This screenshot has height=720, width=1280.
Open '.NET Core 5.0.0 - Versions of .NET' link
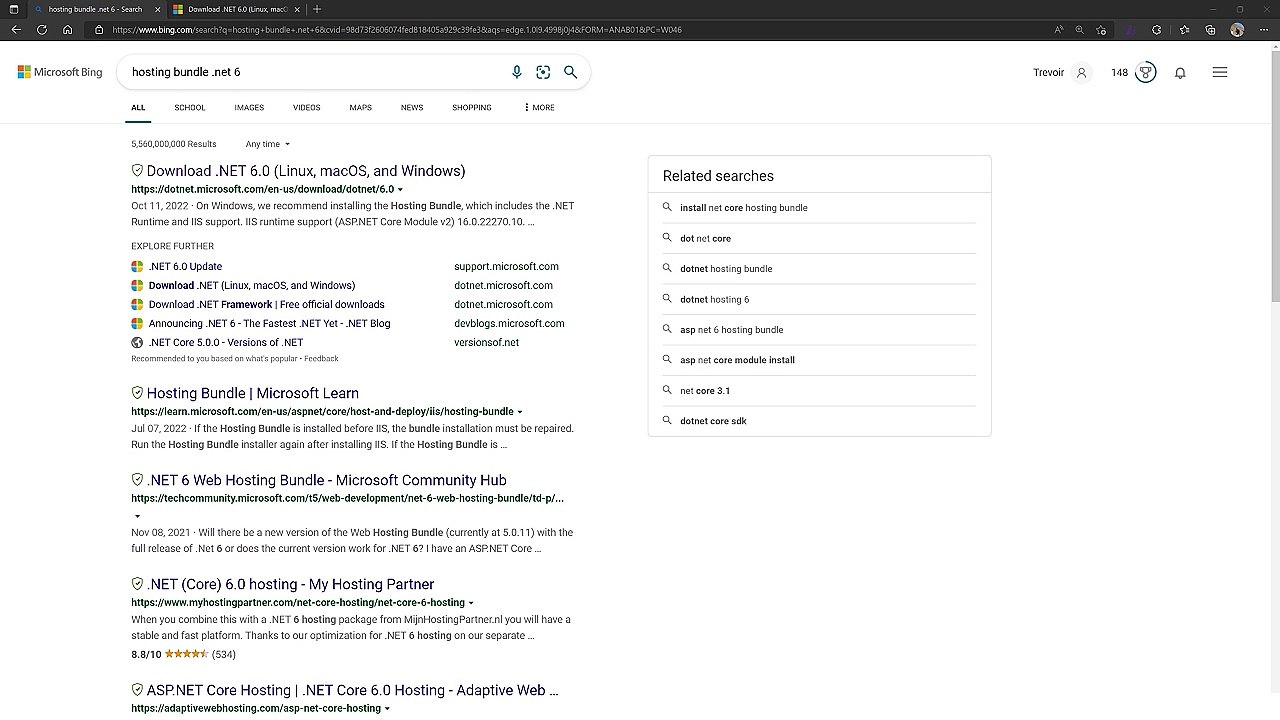click(226, 342)
